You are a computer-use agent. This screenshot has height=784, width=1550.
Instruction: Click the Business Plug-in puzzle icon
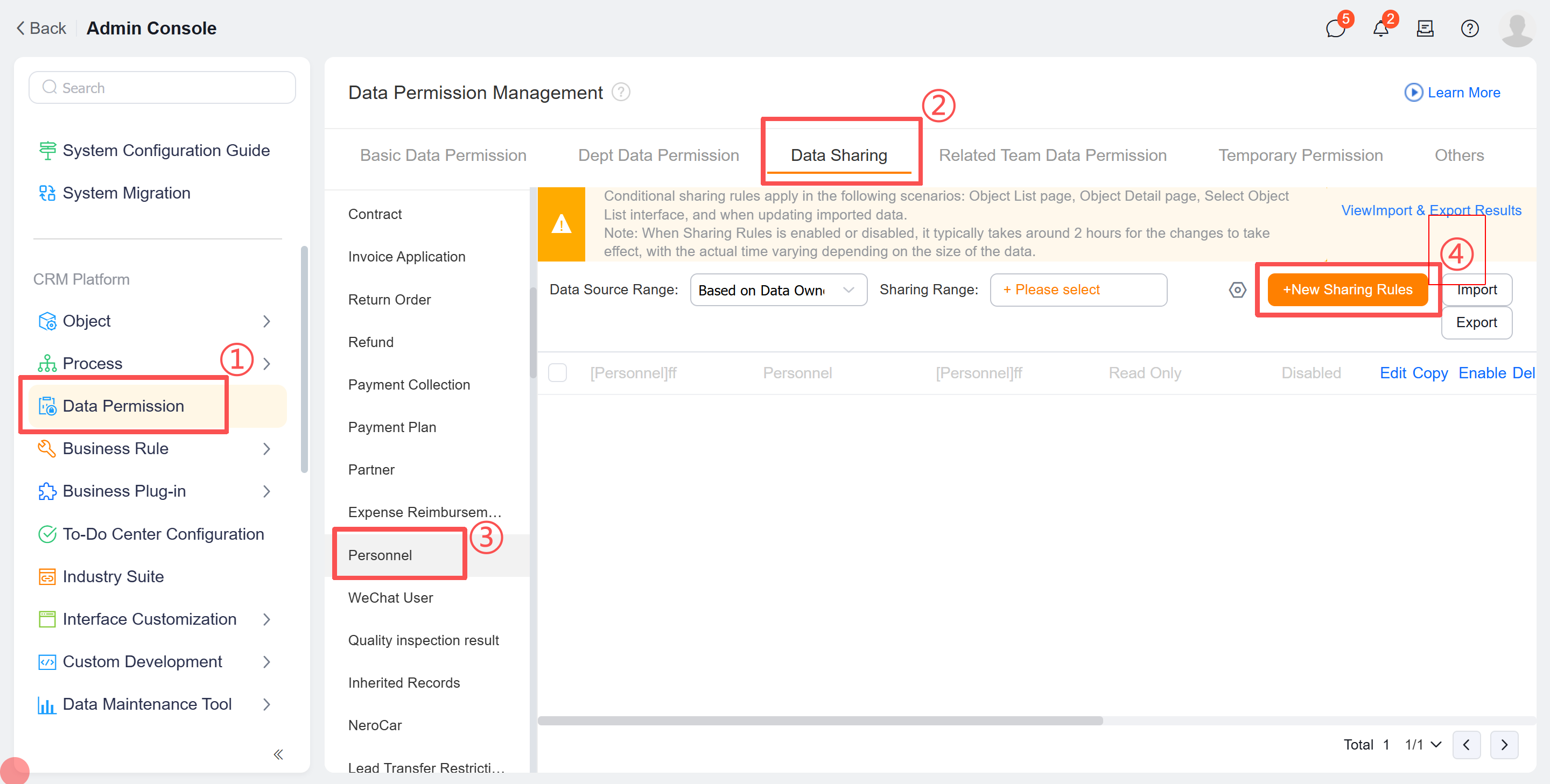point(47,491)
